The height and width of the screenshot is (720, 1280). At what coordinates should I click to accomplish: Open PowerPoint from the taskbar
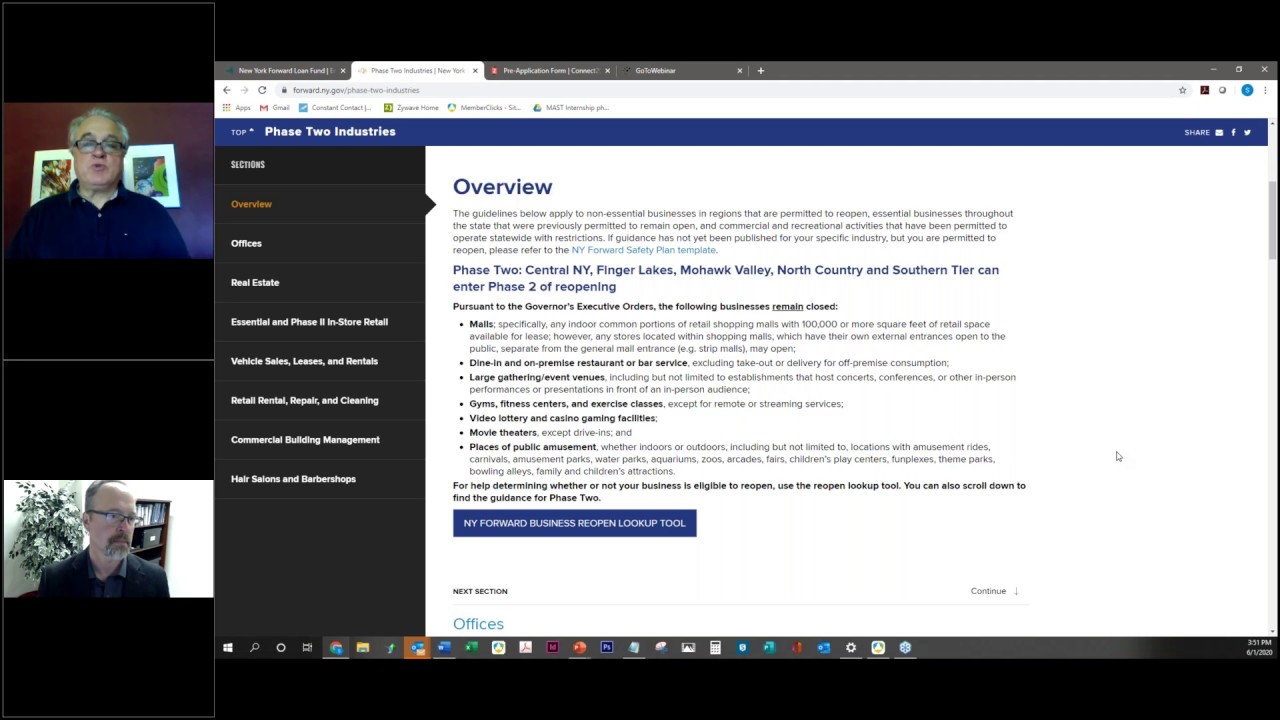579,648
